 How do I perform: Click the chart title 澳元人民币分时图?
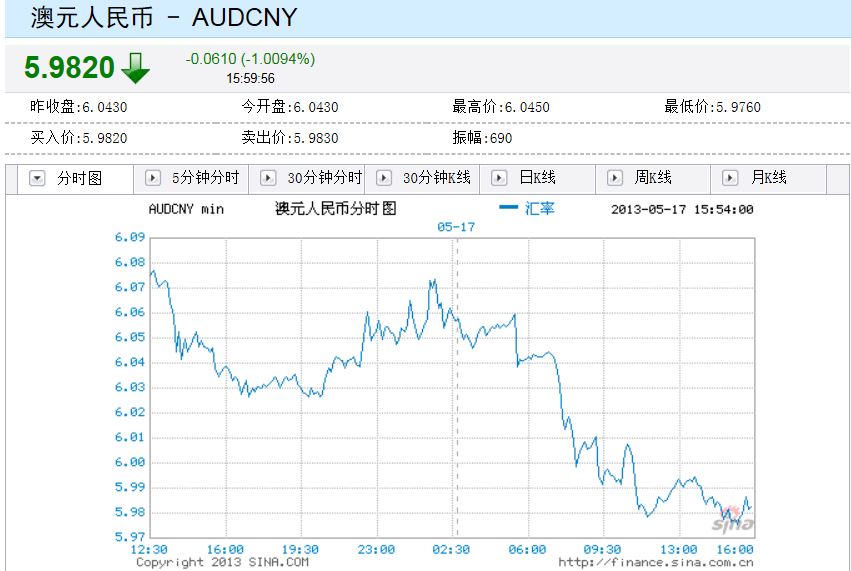tap(336, 208)
